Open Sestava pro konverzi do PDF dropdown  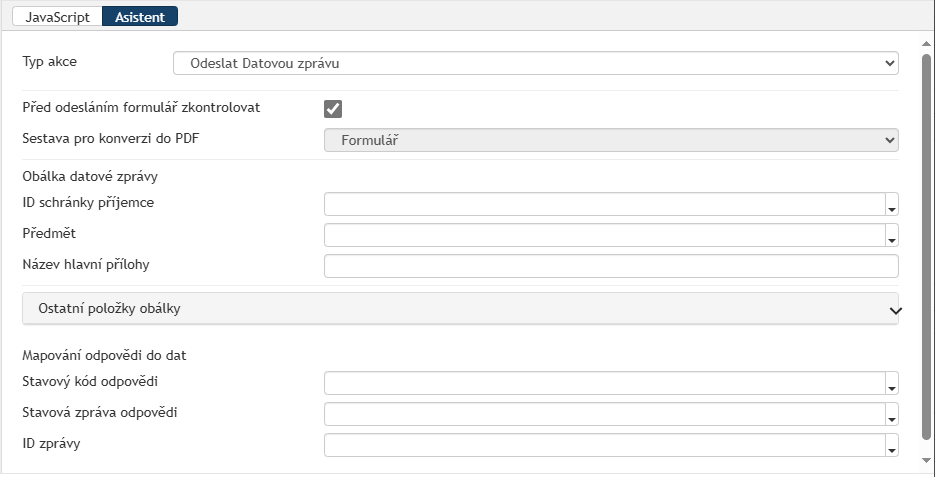pos(611,140)
